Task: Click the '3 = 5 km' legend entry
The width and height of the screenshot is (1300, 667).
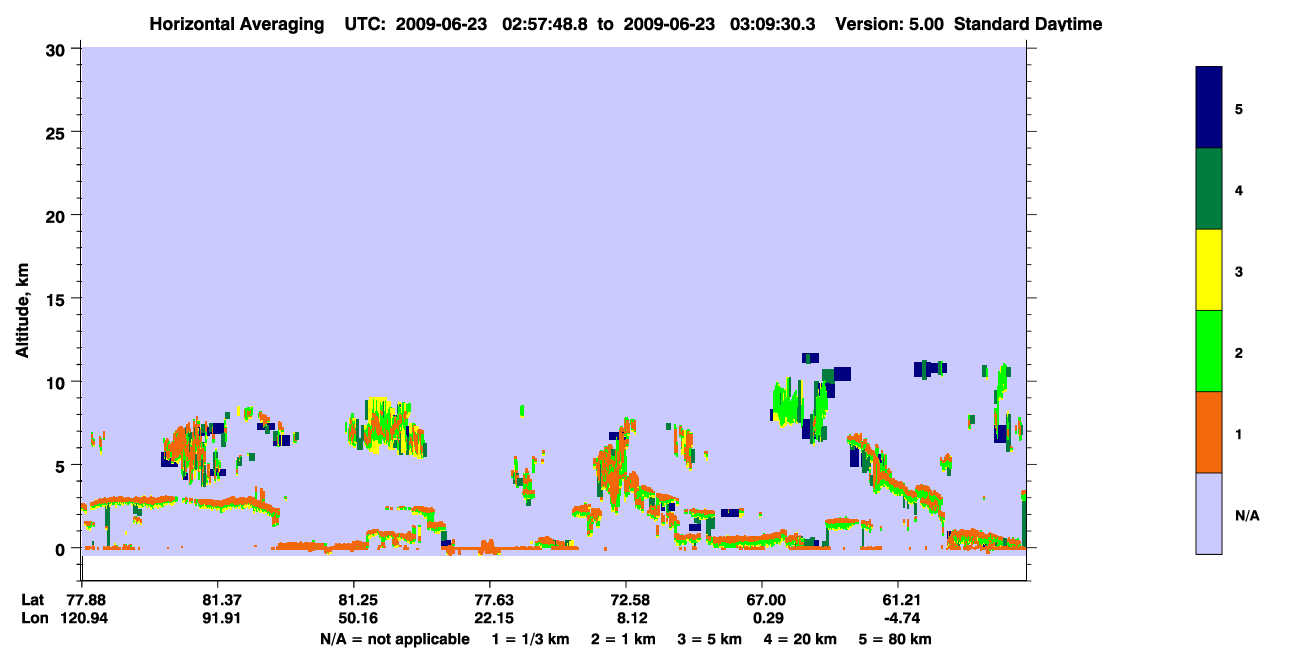Action: point(710,639)
